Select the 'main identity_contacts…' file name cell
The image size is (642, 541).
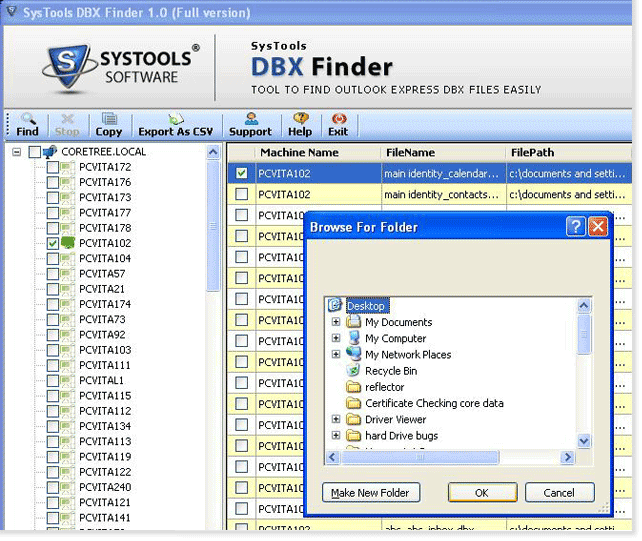pos(443,194)
